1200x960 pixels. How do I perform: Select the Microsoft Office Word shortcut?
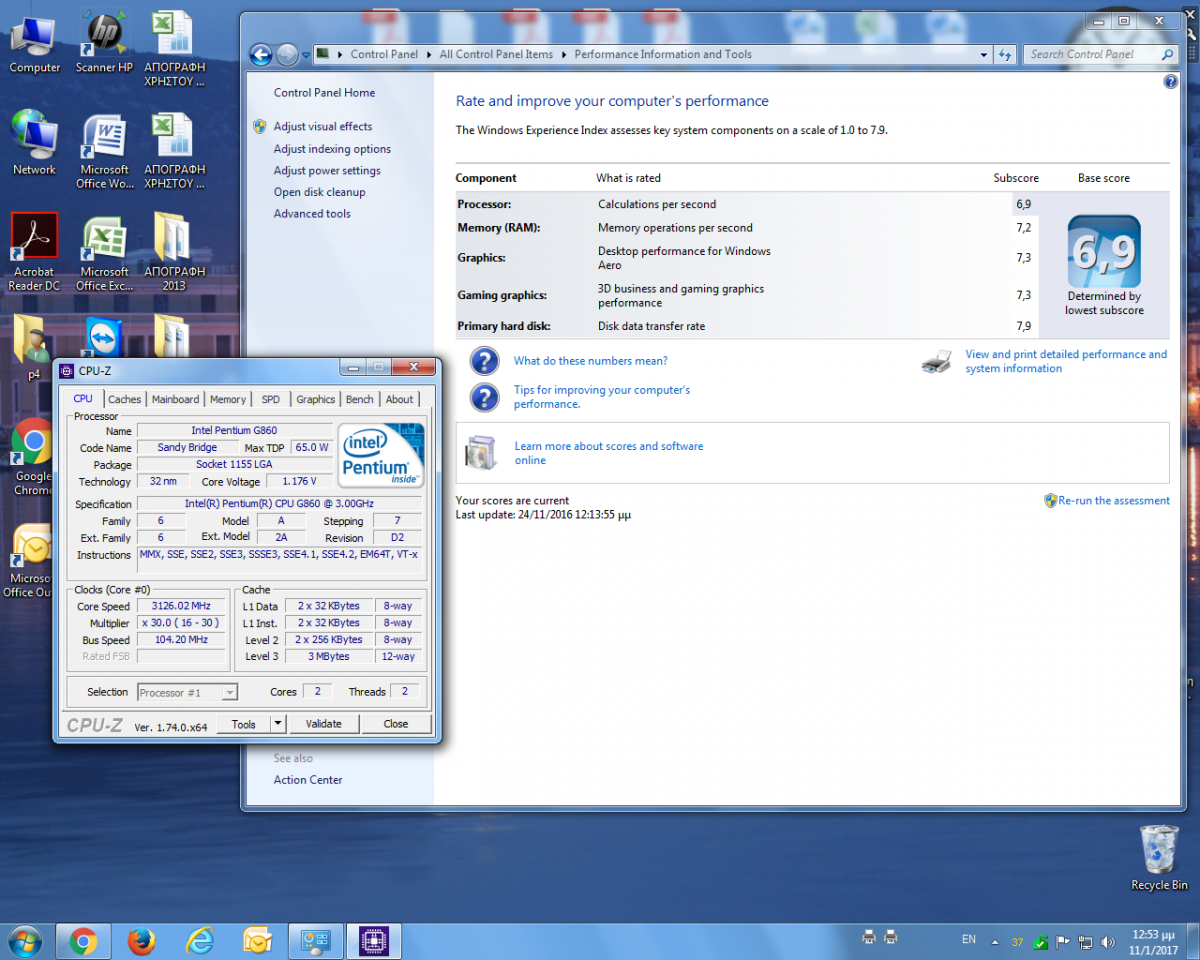click(x=104, y=151)
